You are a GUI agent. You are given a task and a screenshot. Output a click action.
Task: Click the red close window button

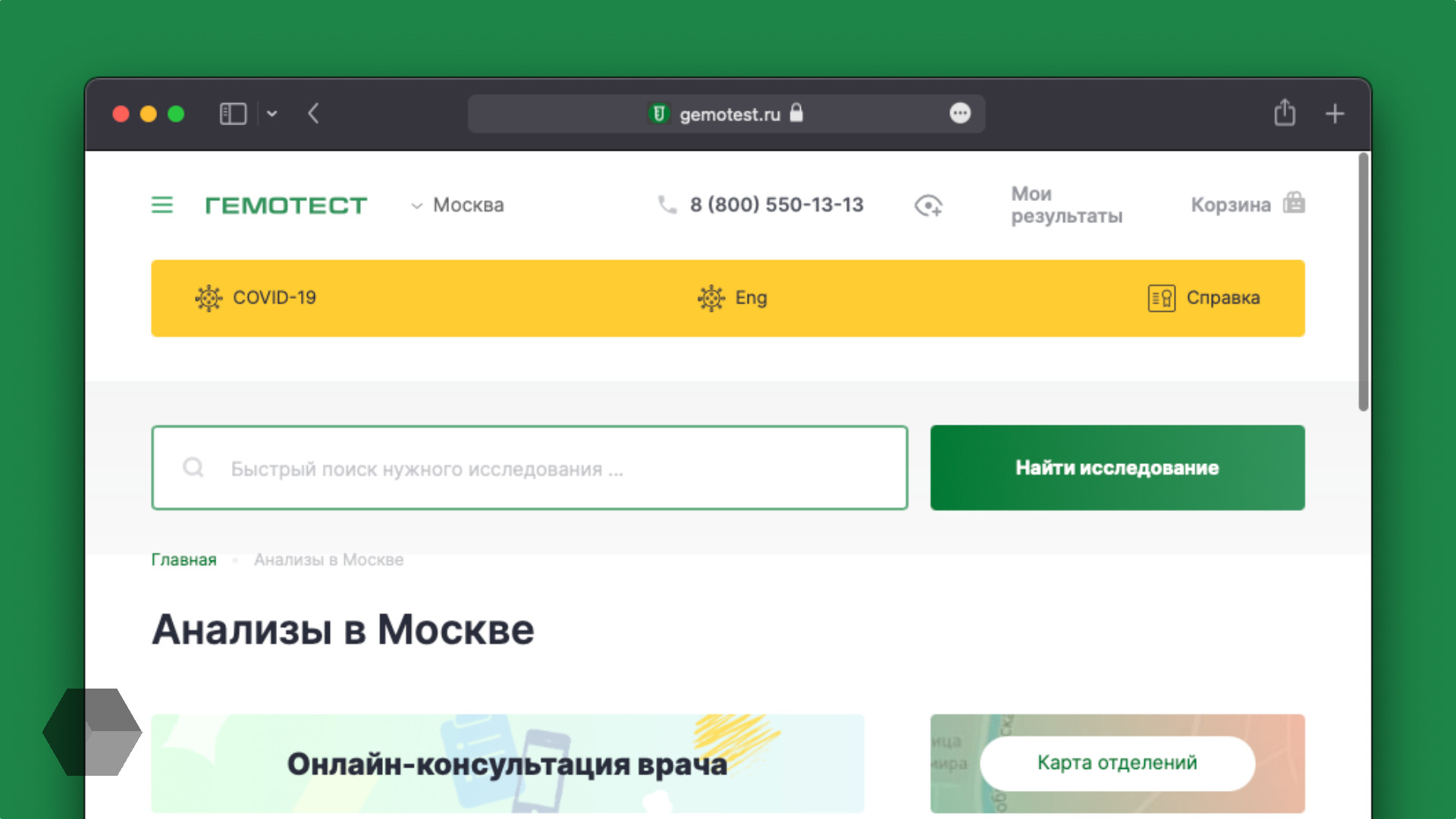121,114
